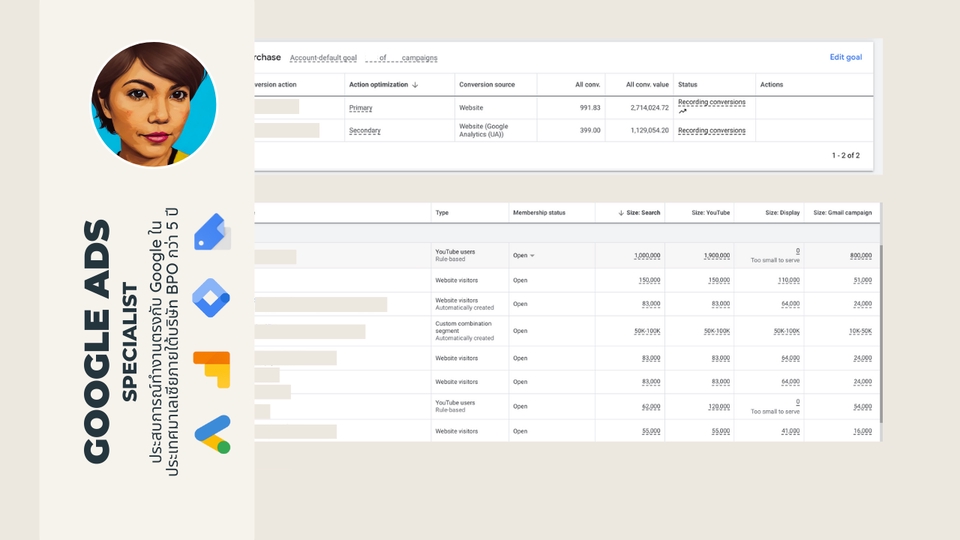Viewport: 960px width, 540px height.
Task: Click the 1,000,000 Search size value
Action: [x=647, y=256]
